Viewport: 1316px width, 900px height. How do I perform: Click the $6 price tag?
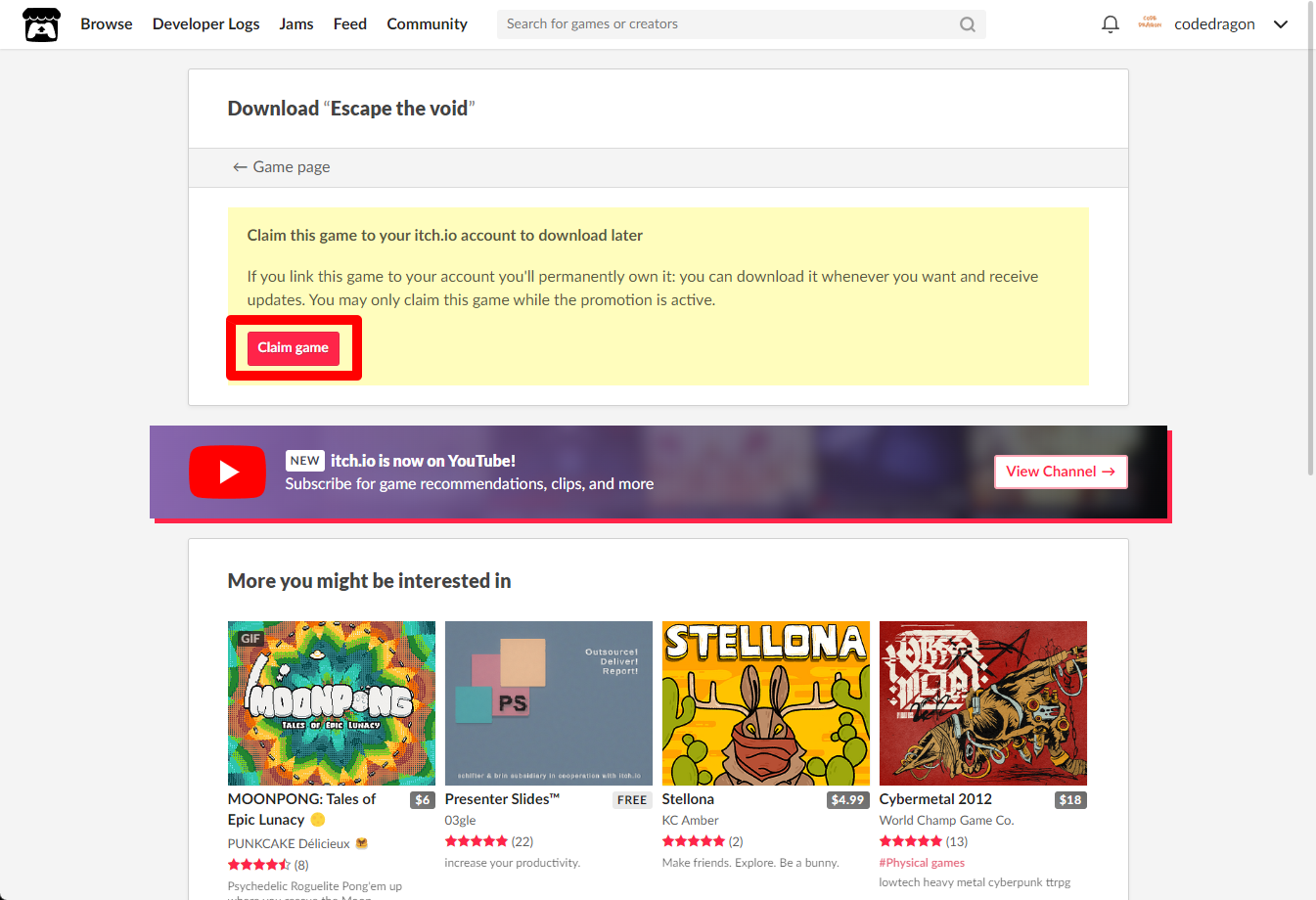click(x=423, y=800)
